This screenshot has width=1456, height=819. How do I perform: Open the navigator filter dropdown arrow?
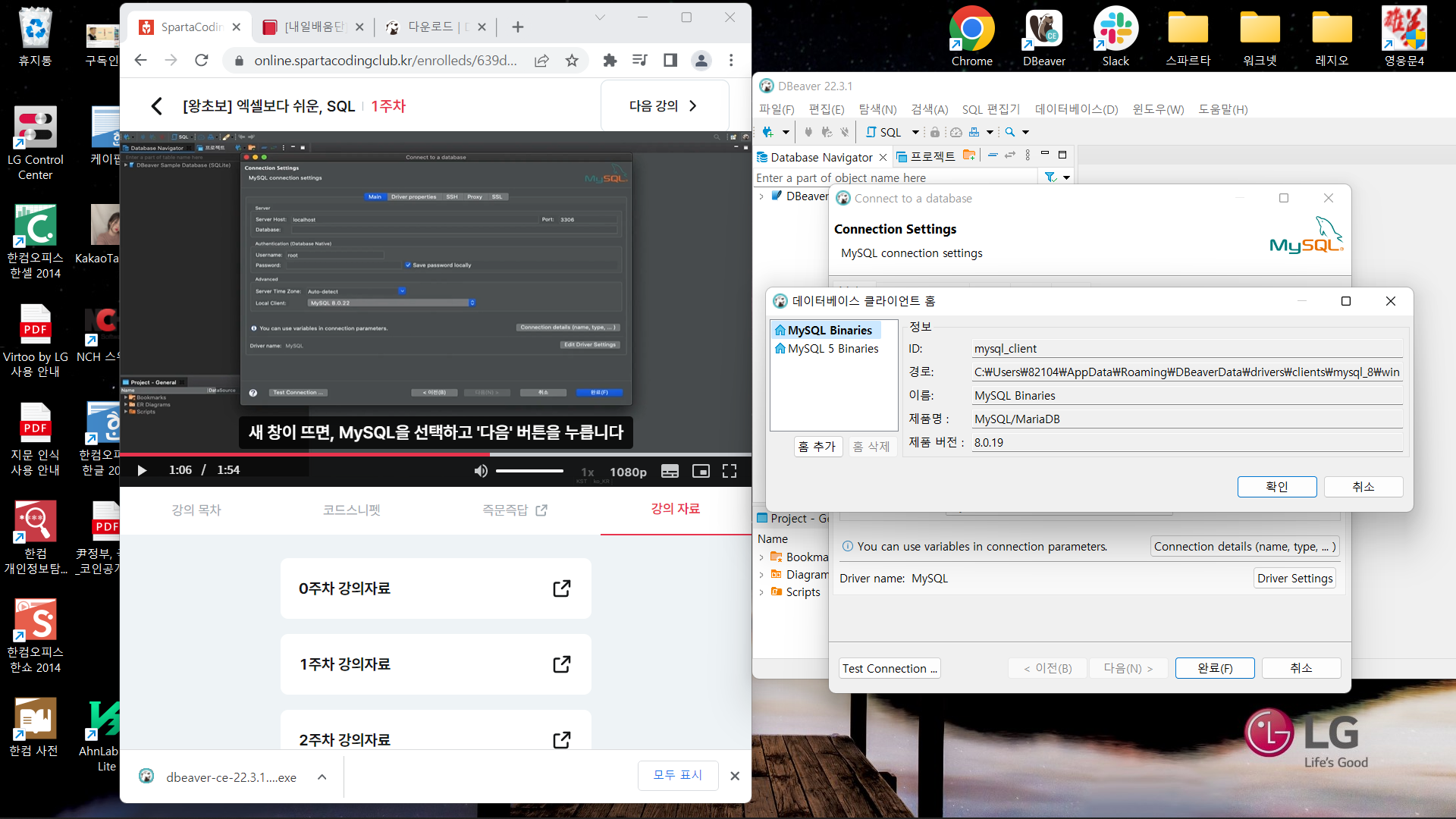click(1066, 177)
